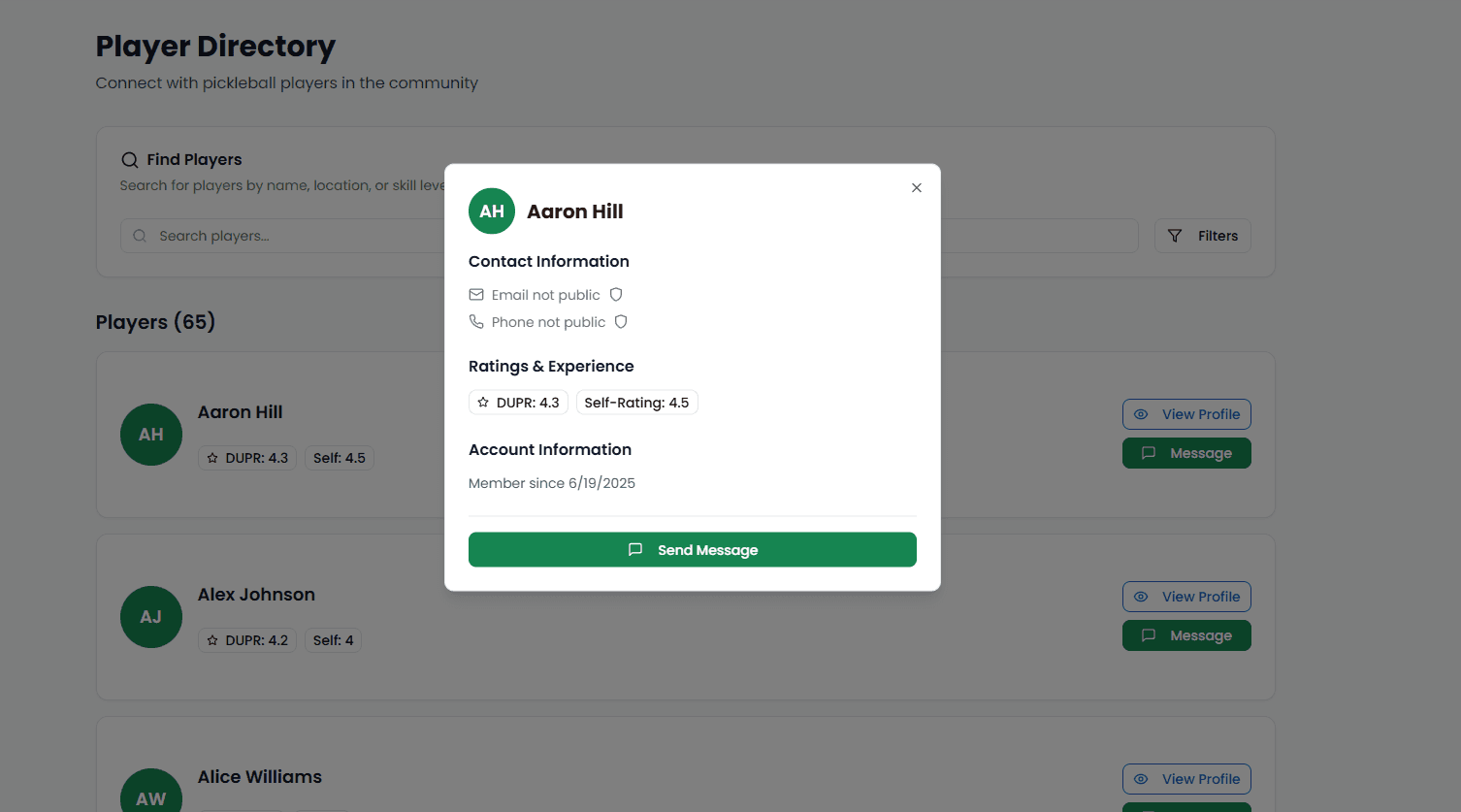The image size is (1461, 812).
Task: Click the phone icon in contact info
Action: (x=476, y=322)
